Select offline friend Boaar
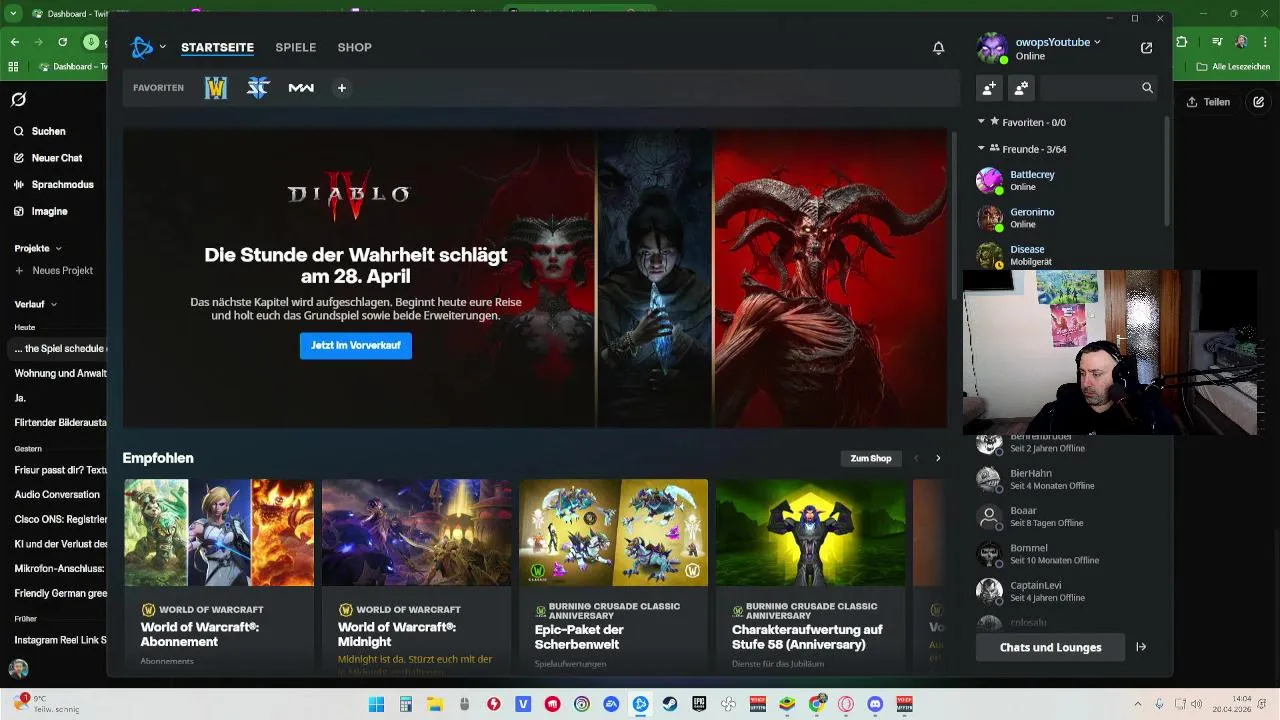This screenshot has width=1280, height=720. tap(1065, 516)
